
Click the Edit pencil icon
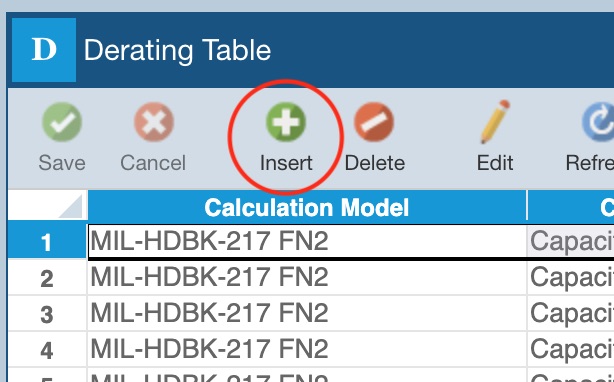[x=495, y=121]
